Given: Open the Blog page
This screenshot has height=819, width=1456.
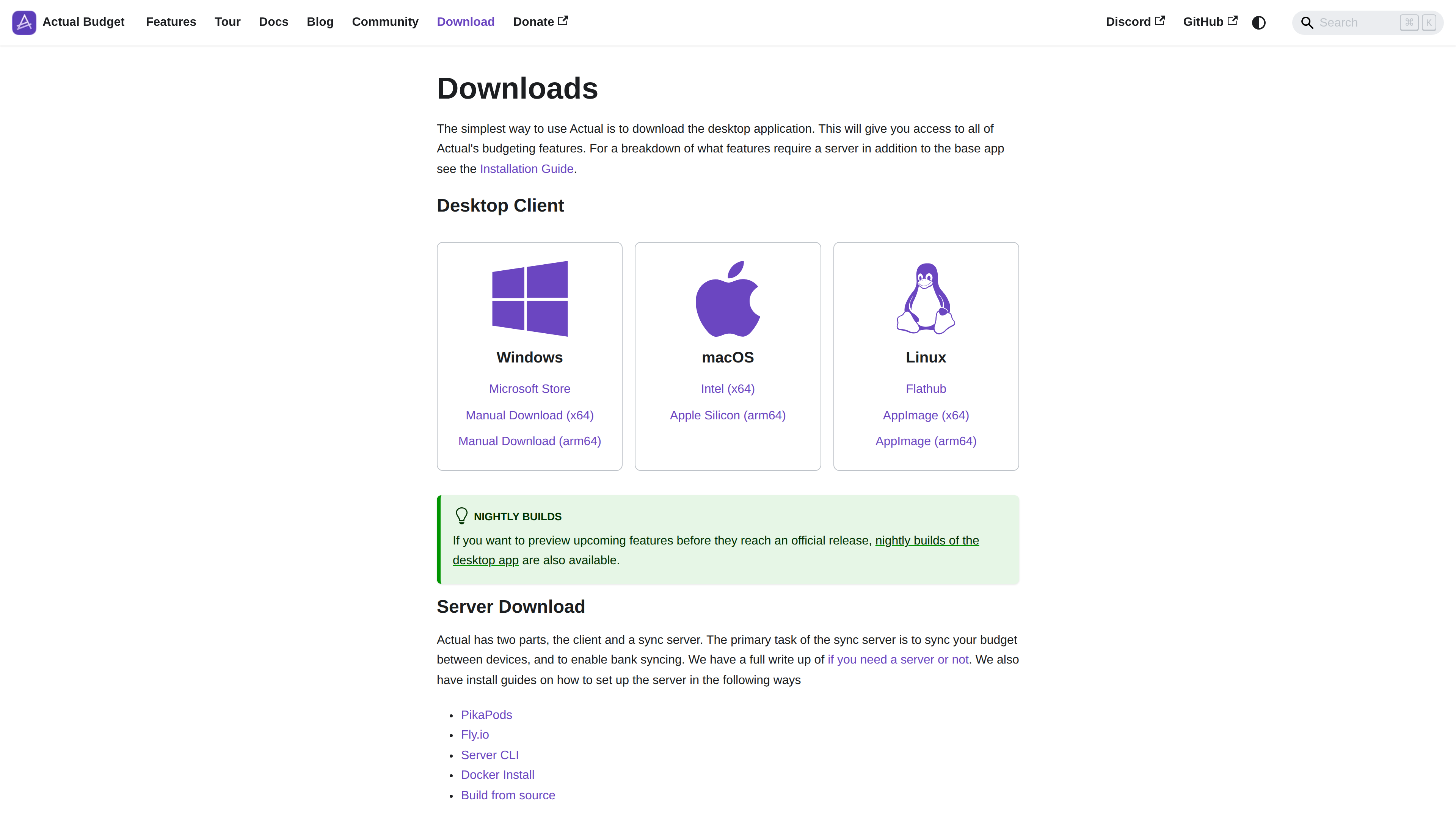Looking at the screenshot, I should click(x=320, y=22).
